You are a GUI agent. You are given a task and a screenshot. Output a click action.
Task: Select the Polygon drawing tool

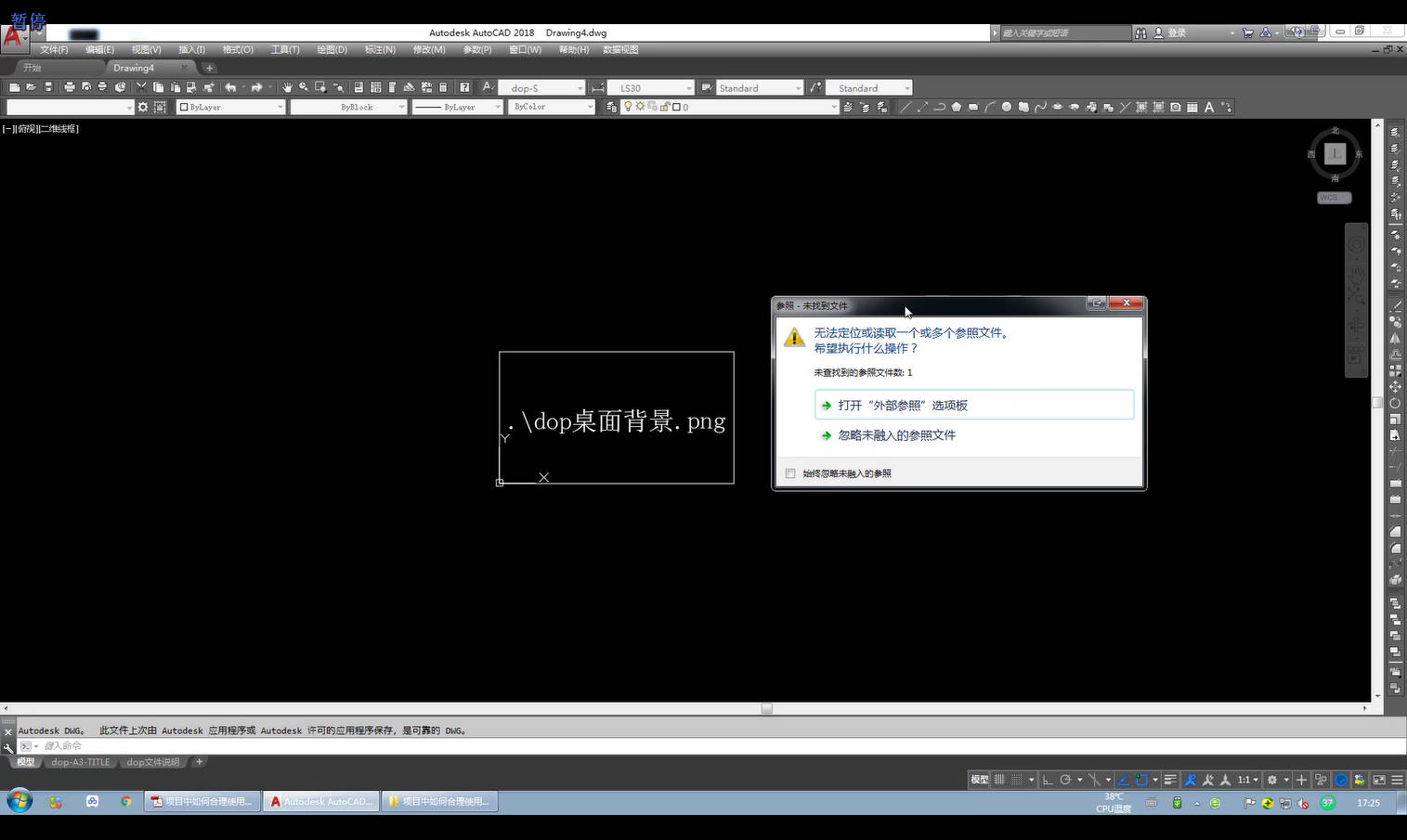(x=956, y=107)
